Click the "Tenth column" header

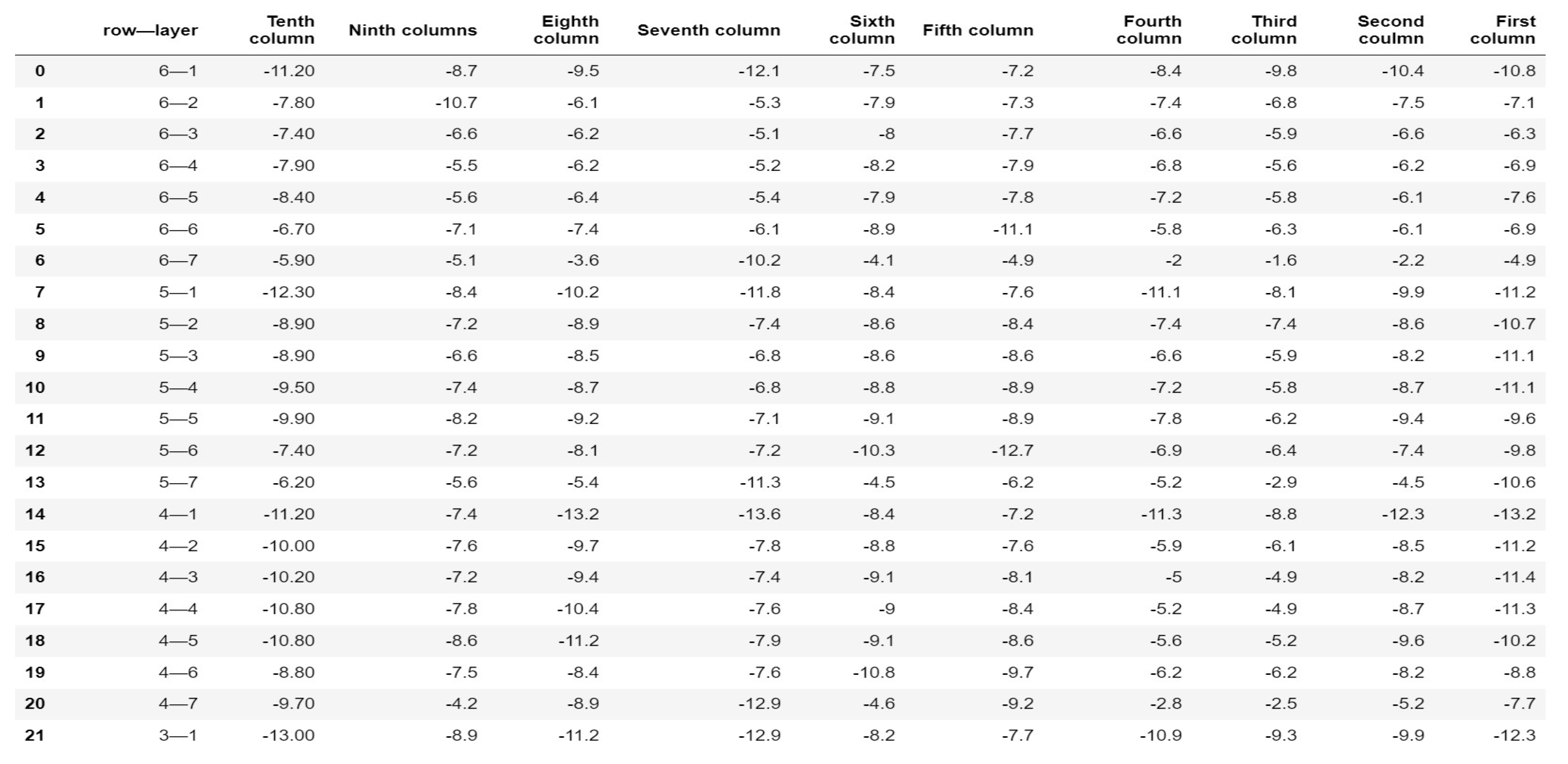click(x=282, y=30)
